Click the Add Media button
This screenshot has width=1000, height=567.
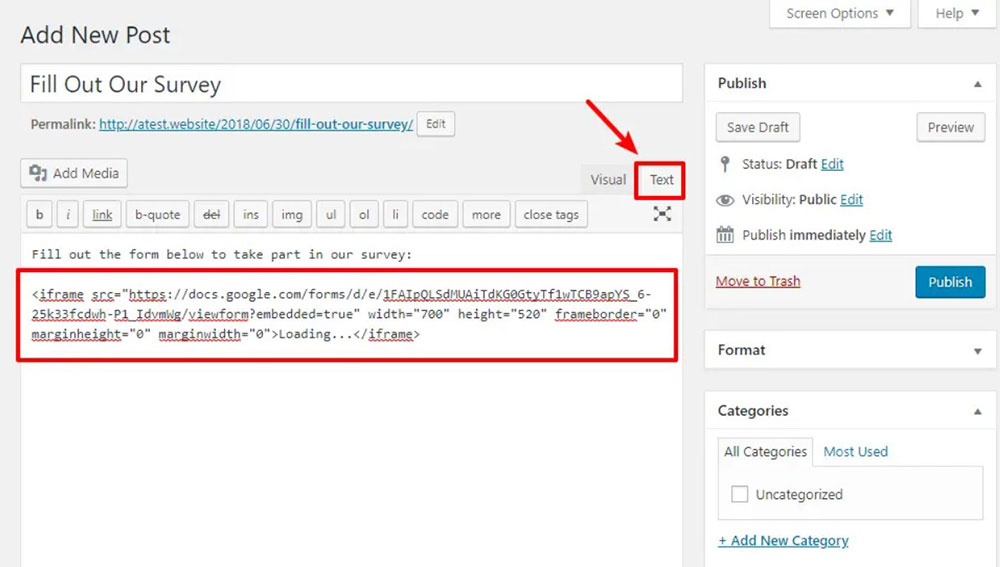click(x=74, y=173)
